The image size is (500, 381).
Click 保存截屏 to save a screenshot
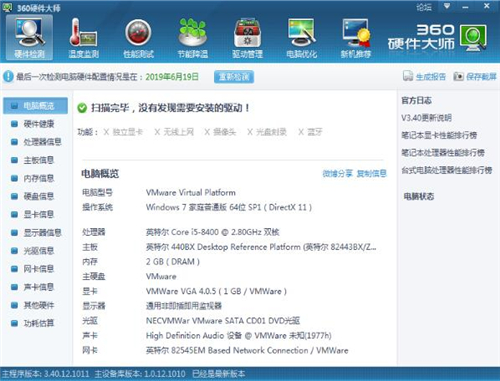(475, 77)
